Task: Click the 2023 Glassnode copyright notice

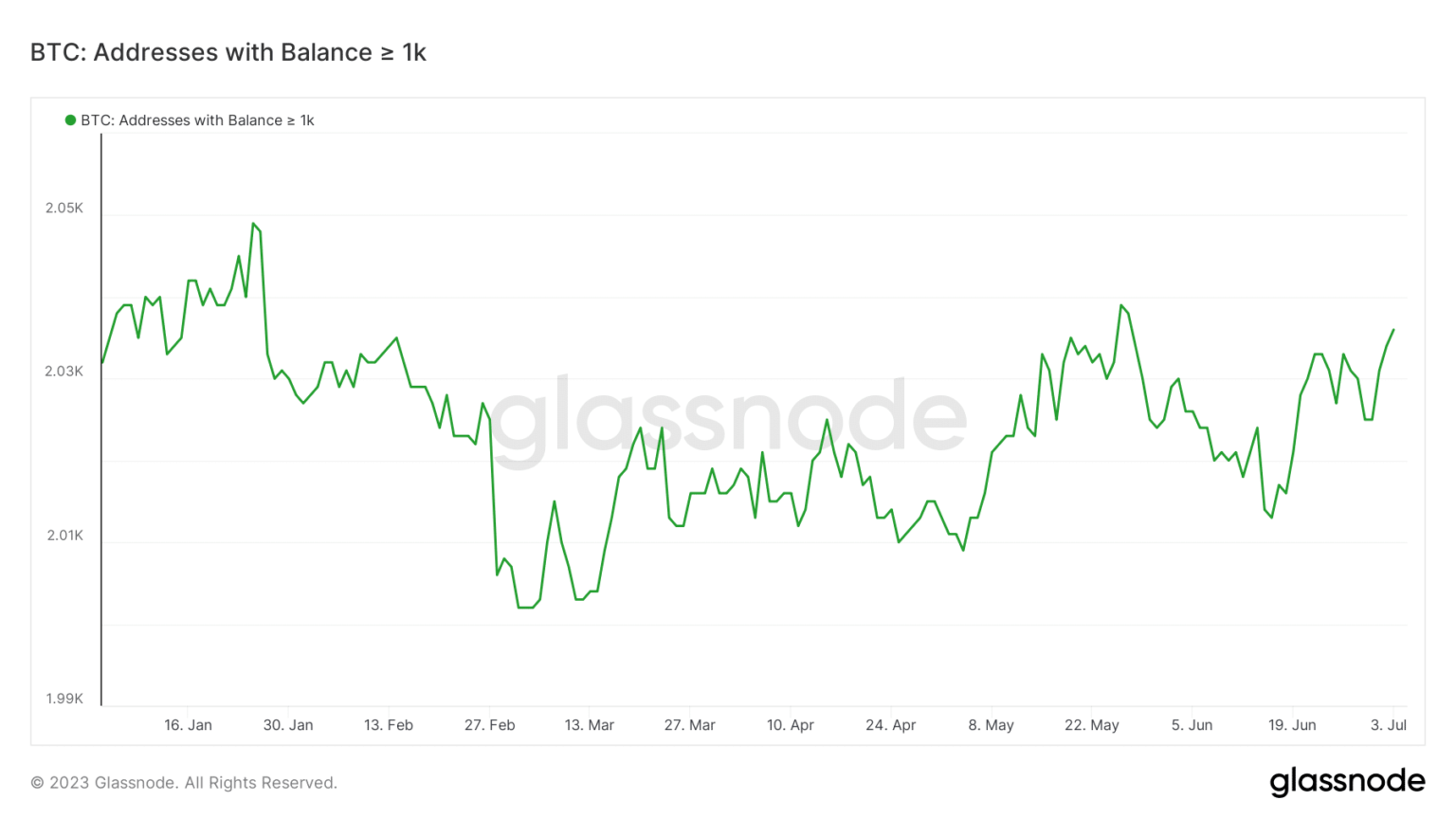Action: click(184, 783)
